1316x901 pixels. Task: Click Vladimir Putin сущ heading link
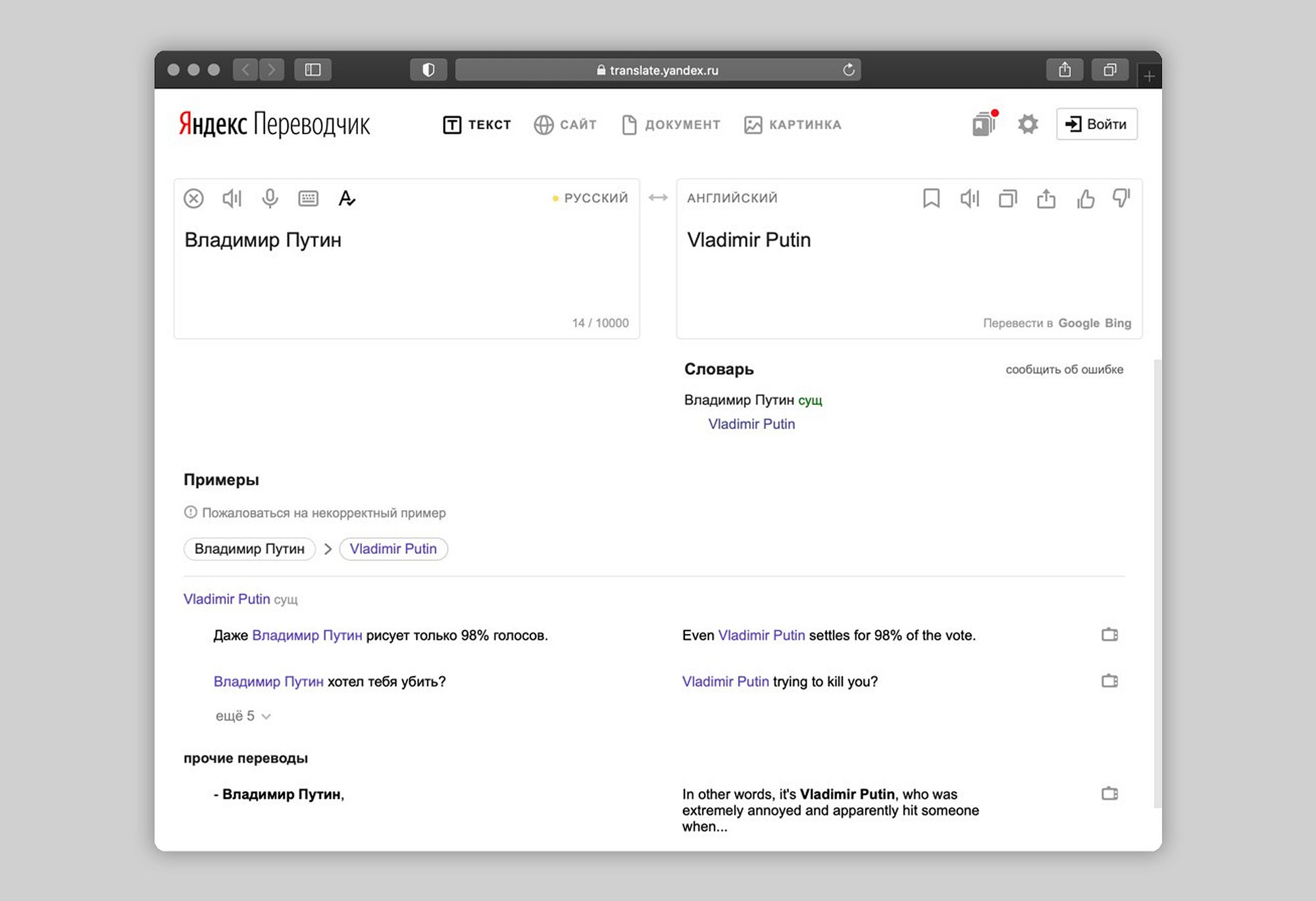click(226, 599)
